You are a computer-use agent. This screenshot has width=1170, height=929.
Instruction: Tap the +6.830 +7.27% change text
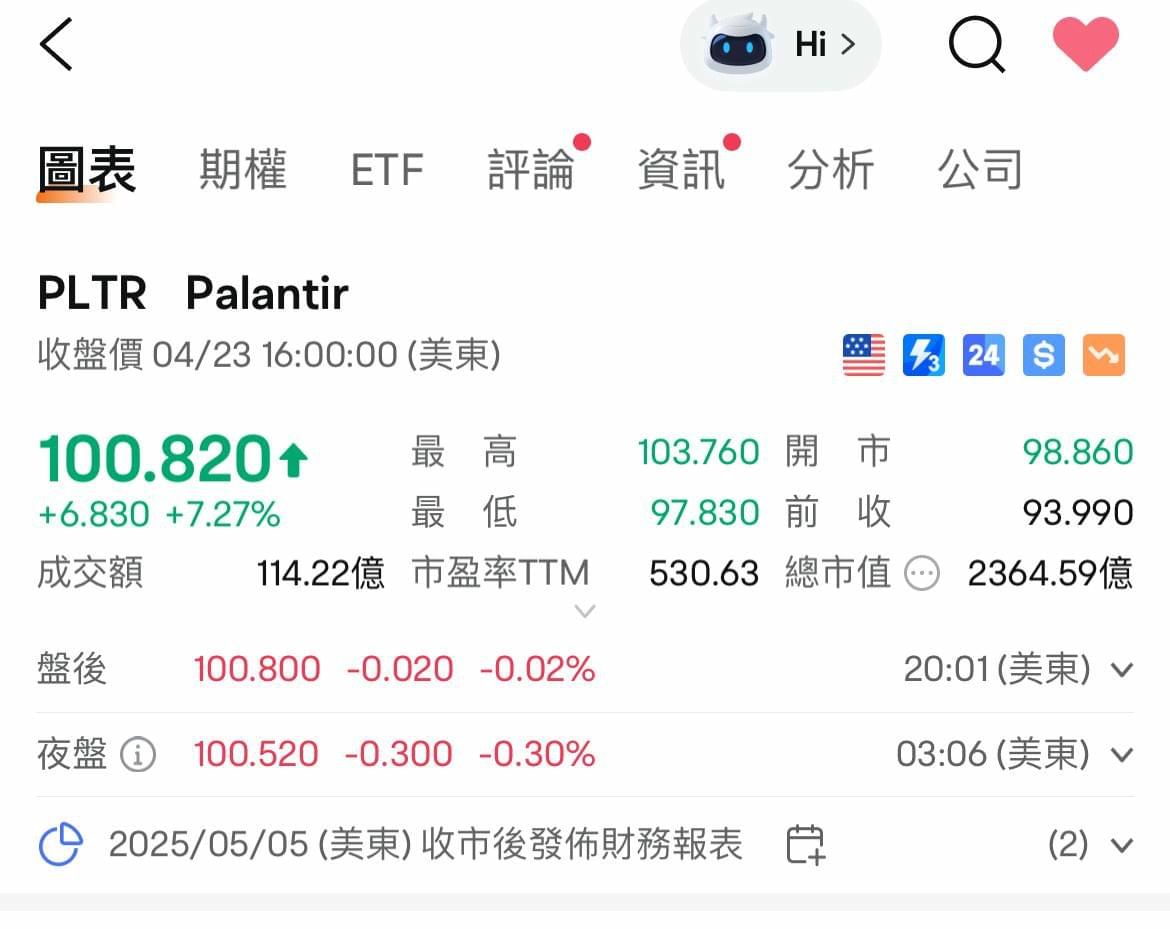coord(159,515)
